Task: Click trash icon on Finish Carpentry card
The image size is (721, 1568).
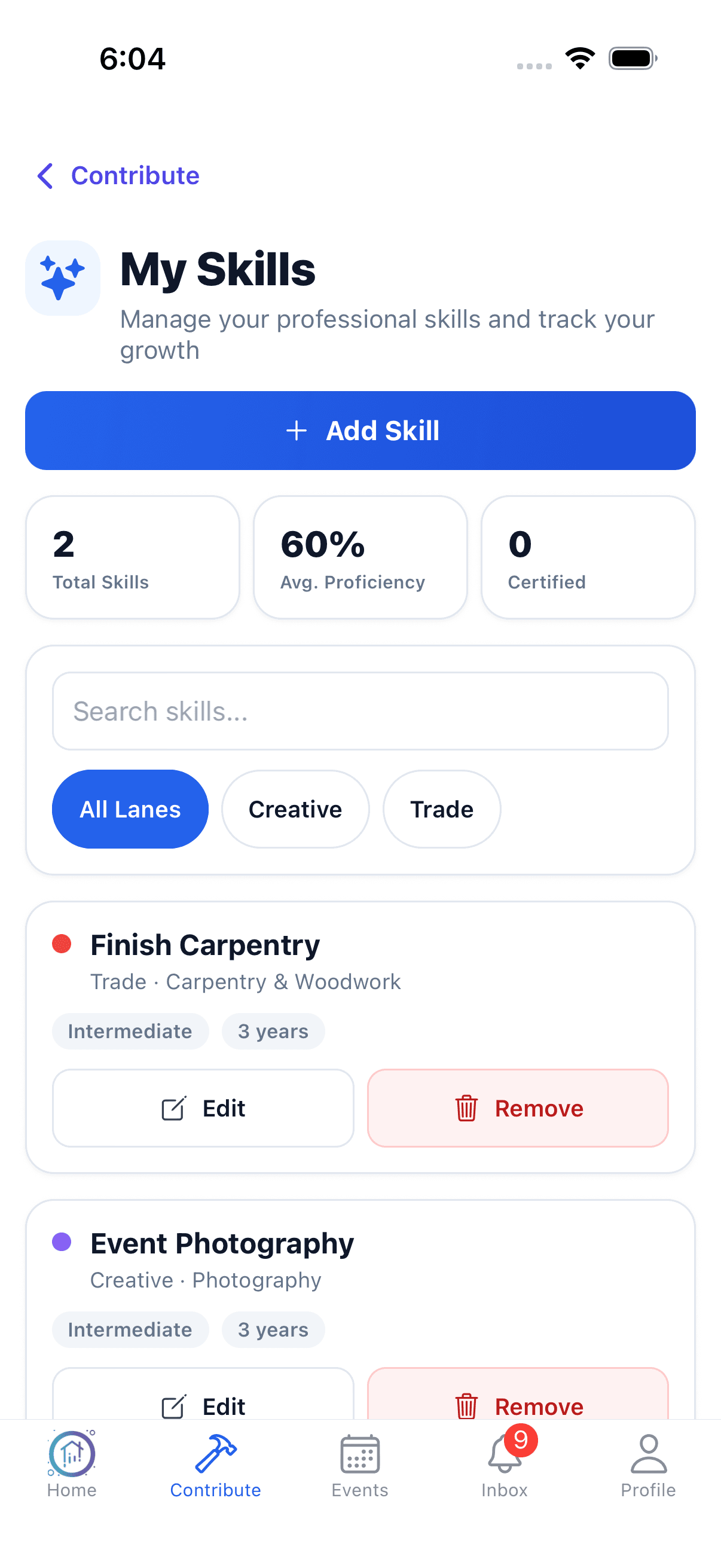Action: [x=466, y=1108]
